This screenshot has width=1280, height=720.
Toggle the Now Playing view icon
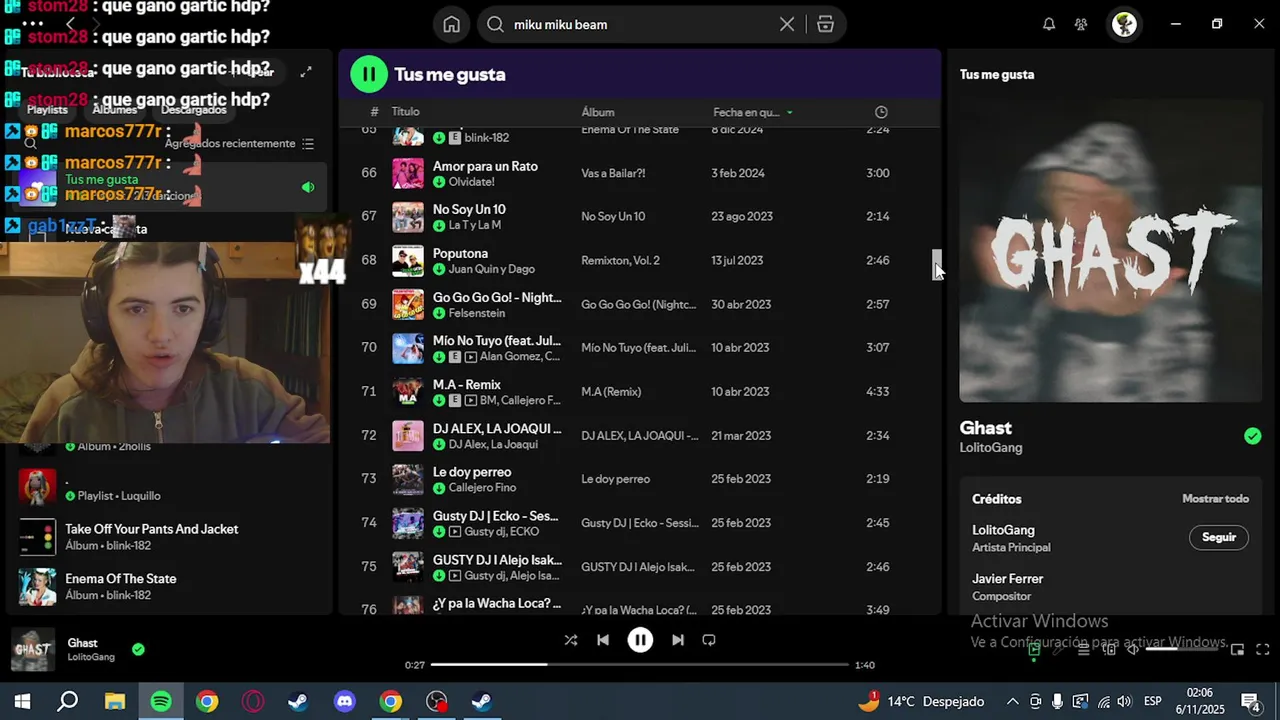tap(1035, 649)
